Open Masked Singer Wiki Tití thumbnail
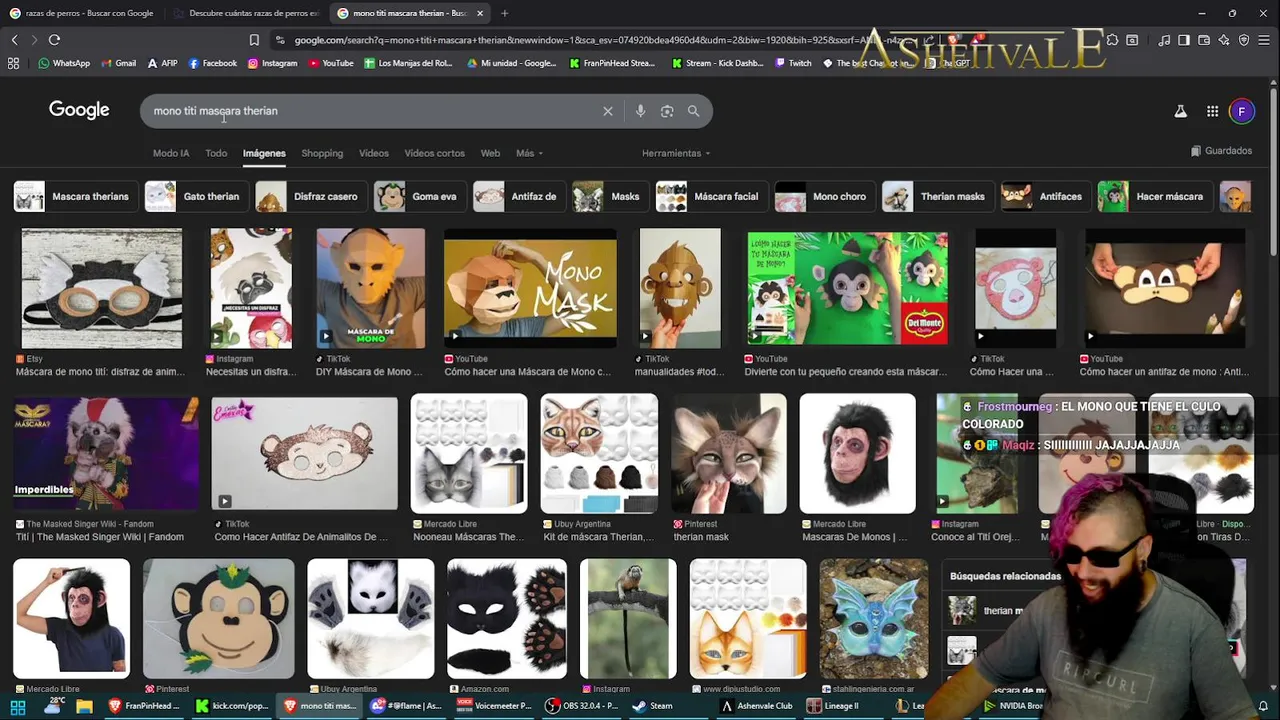The image size is (1280, 720). point(105,453)
